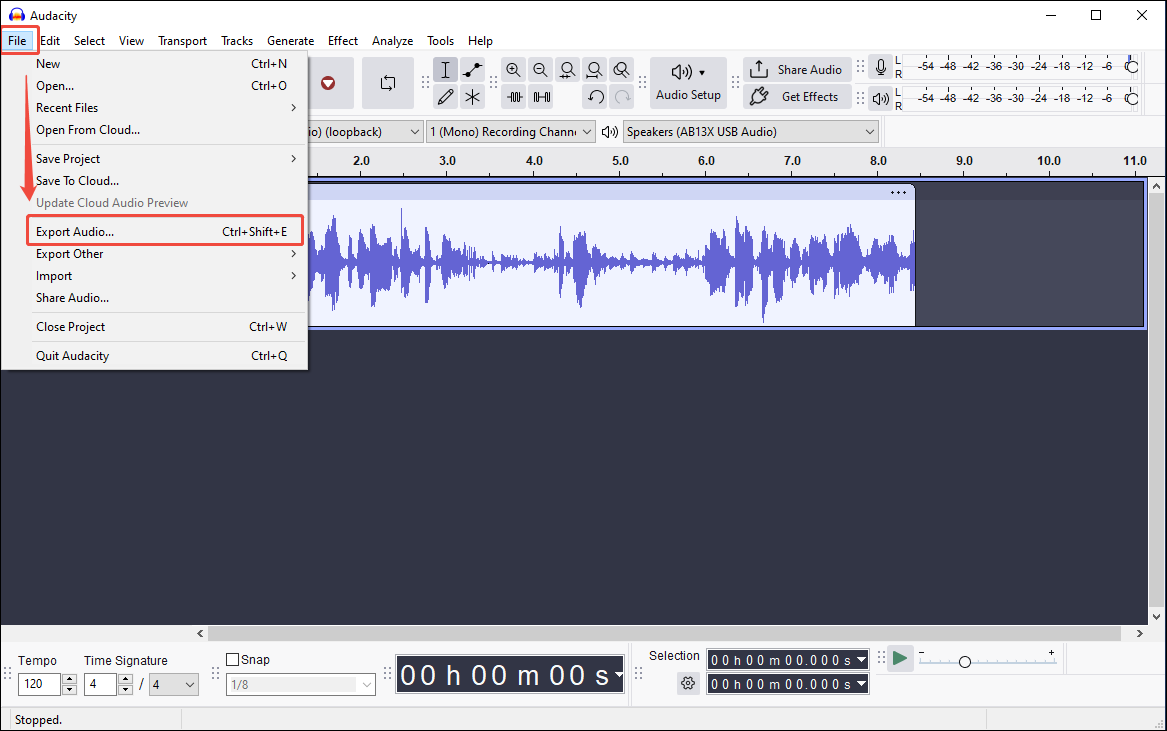Open the Generate menu

(290, 41)
